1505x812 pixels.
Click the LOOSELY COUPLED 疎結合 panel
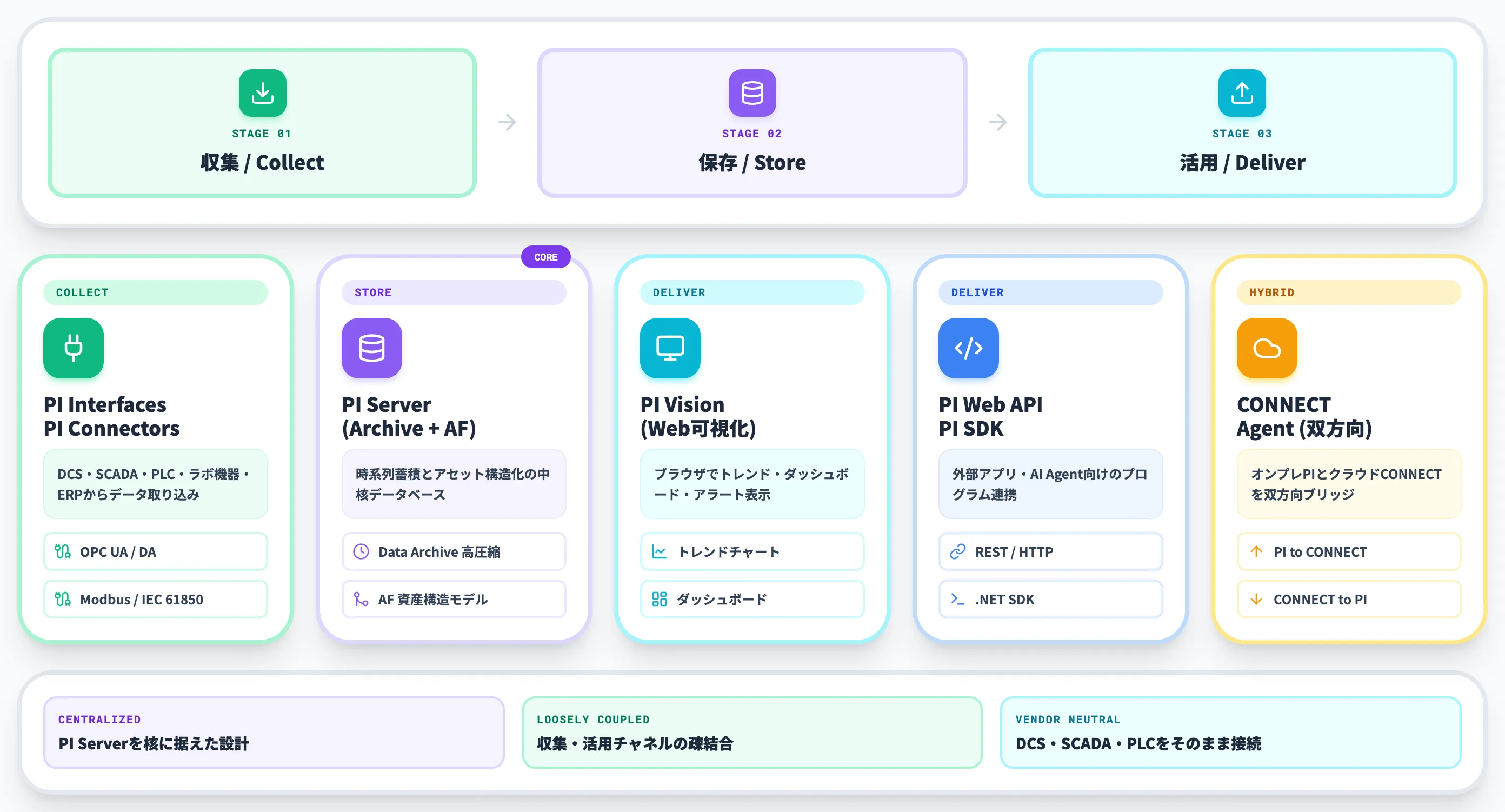[x=753, y=733]
